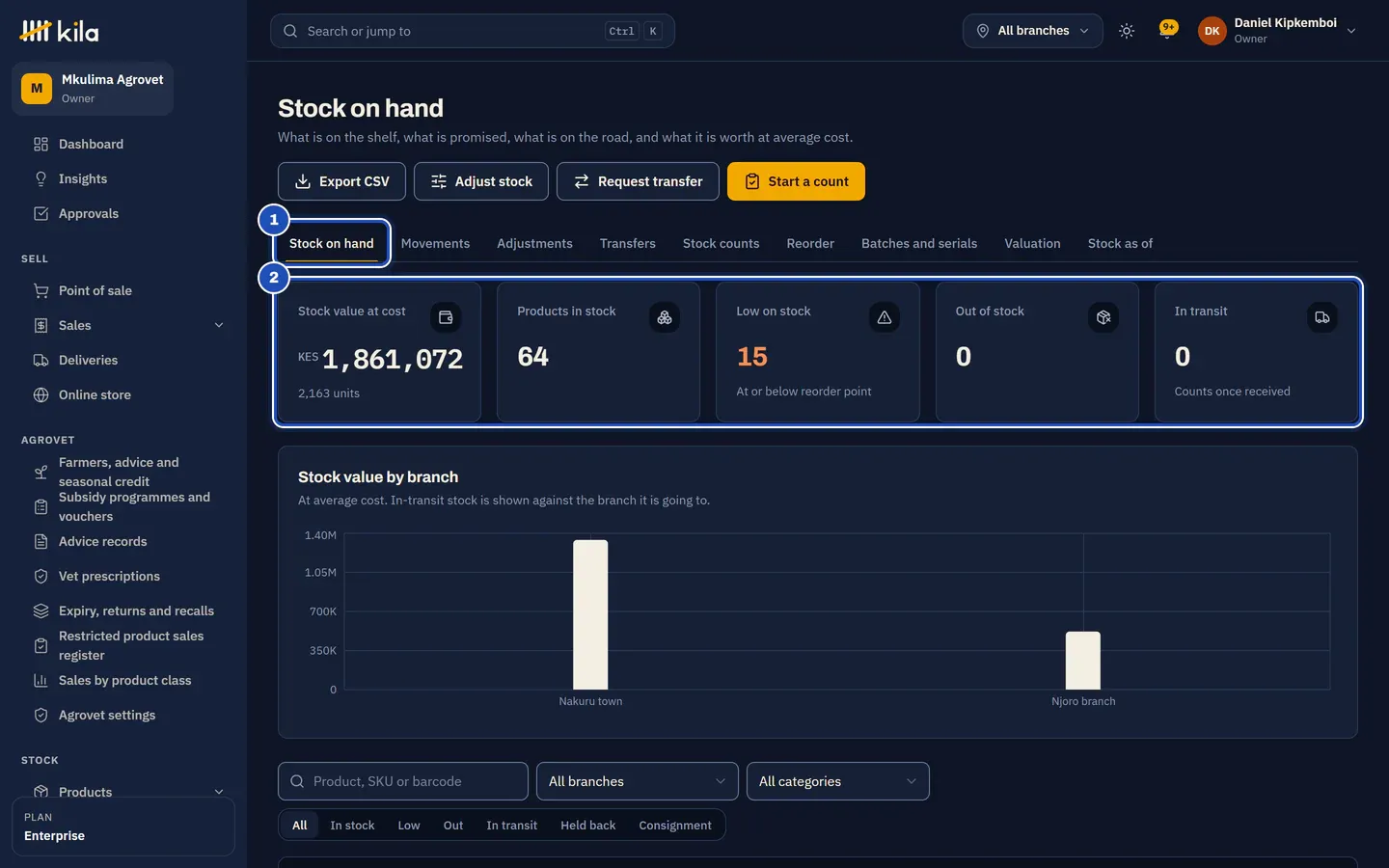Click the Vet prescriptions shield icon

pyautogui.click(x=41, y=577)
